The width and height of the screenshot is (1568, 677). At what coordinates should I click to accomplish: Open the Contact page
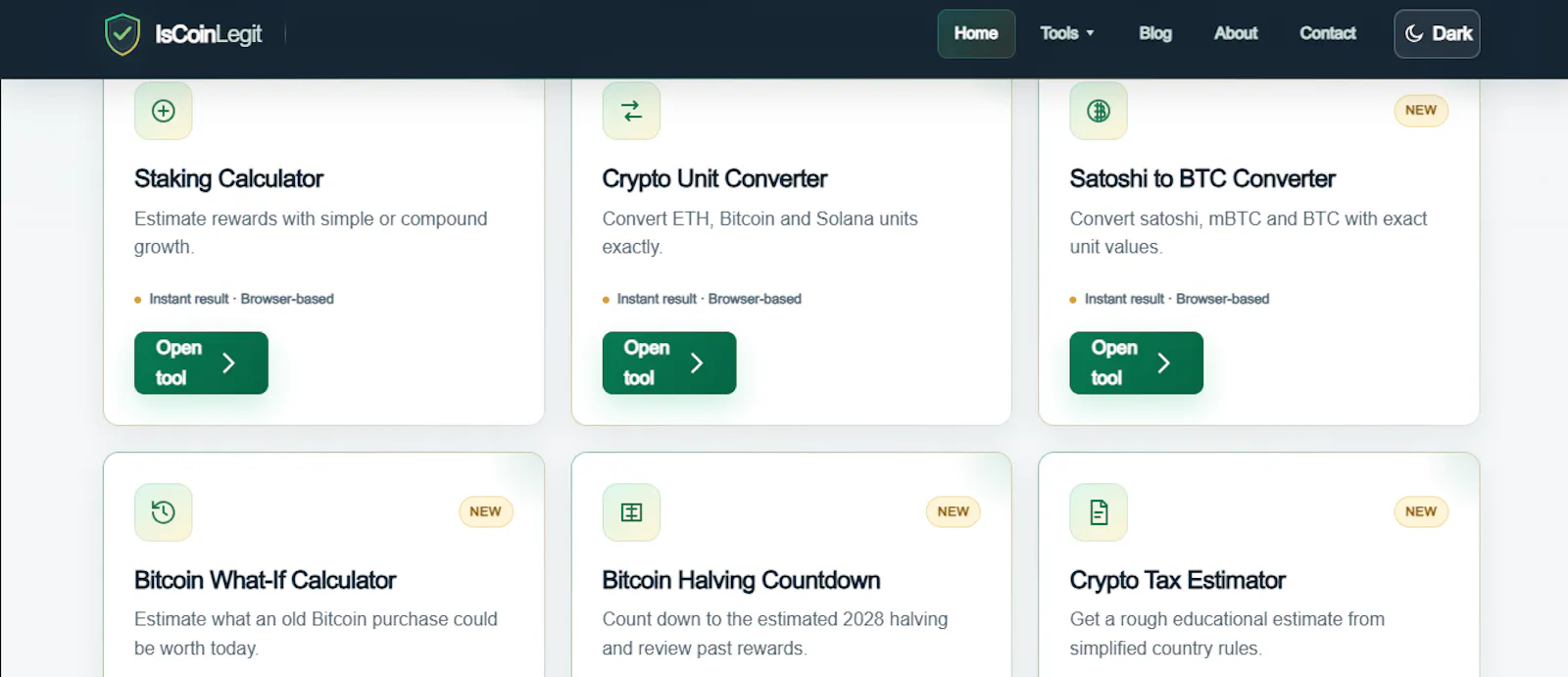[x=1328, y=33]
